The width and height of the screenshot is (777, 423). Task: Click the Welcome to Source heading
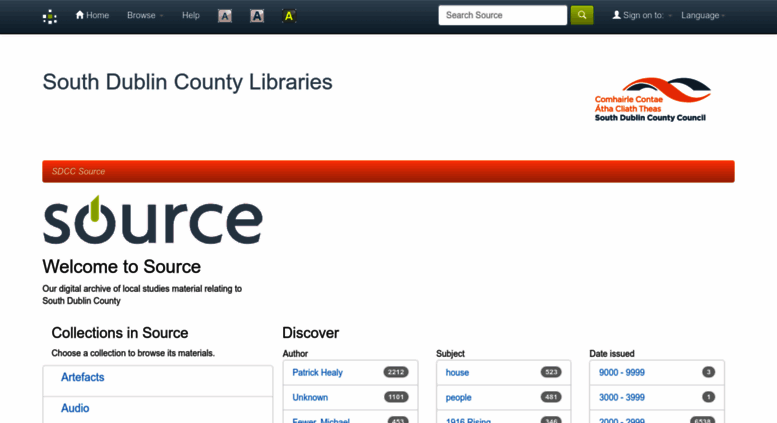(x=121, y=266)
